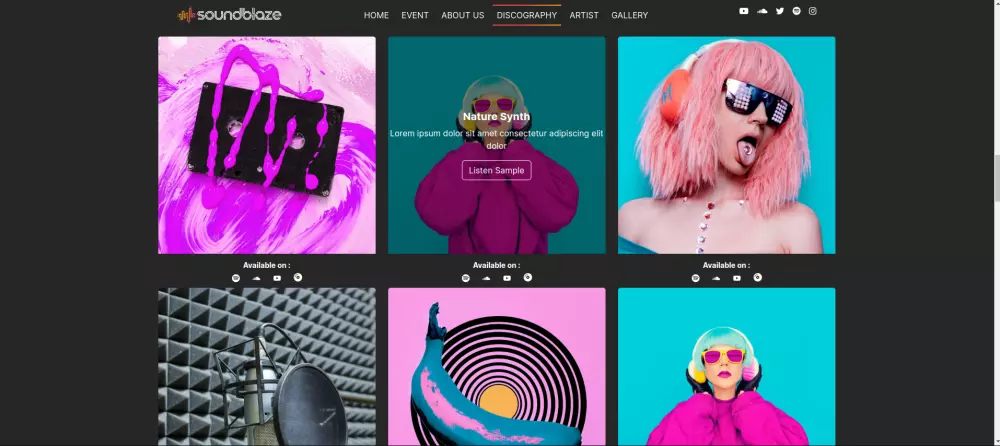Click the disc icon under pink-haired woman album
Viewport: 1000px width, 446px height.
pos(758,278)
